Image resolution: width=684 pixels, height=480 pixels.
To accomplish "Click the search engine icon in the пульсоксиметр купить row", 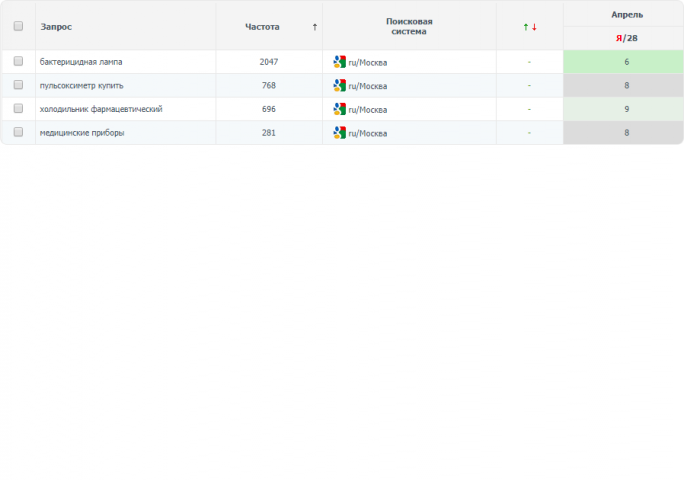I will pyautogui.click(x=339, y=86).
